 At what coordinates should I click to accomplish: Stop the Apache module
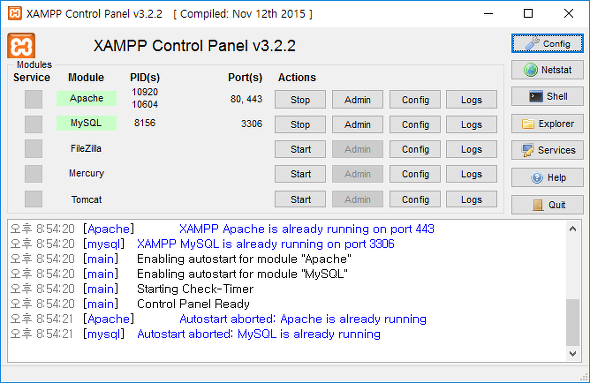pyautogui.click(x=300, y=100)
